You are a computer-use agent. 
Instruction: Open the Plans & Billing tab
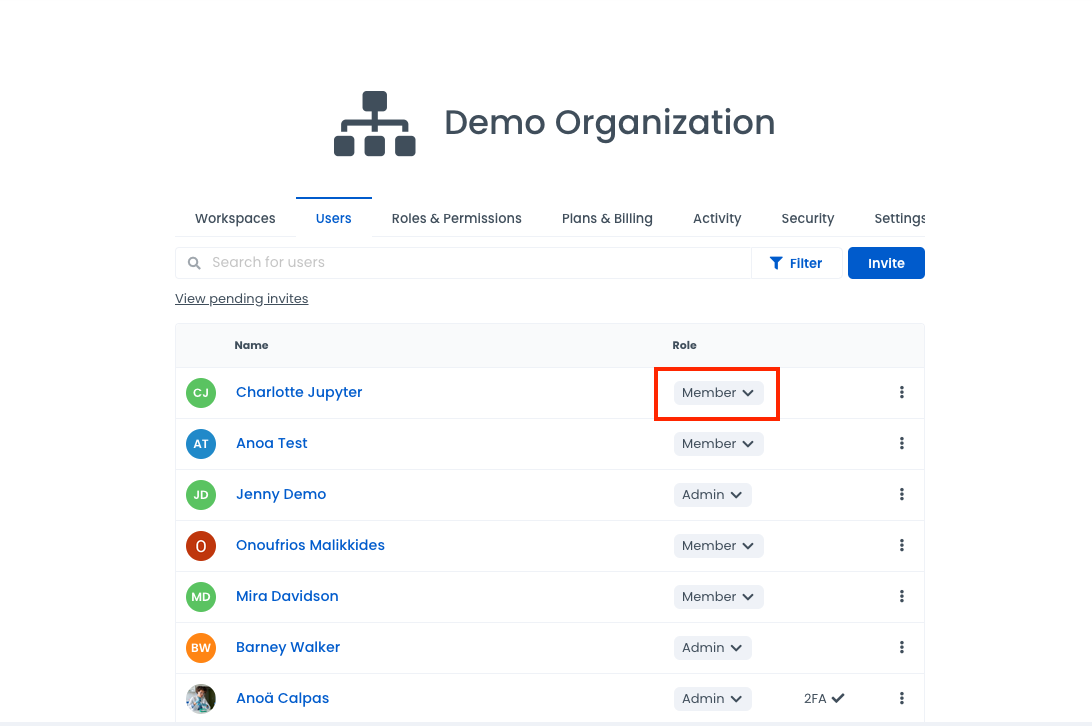[607, 219]
